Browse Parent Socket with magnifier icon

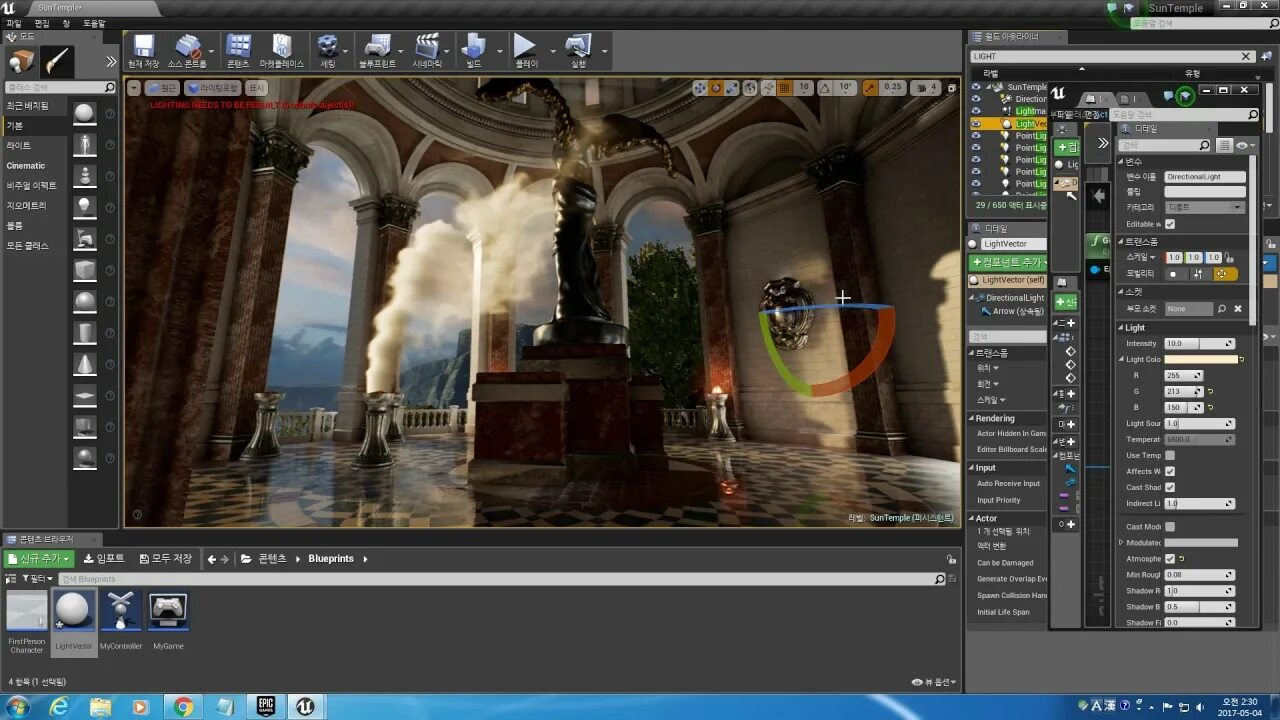click(x=1222, y=309)
